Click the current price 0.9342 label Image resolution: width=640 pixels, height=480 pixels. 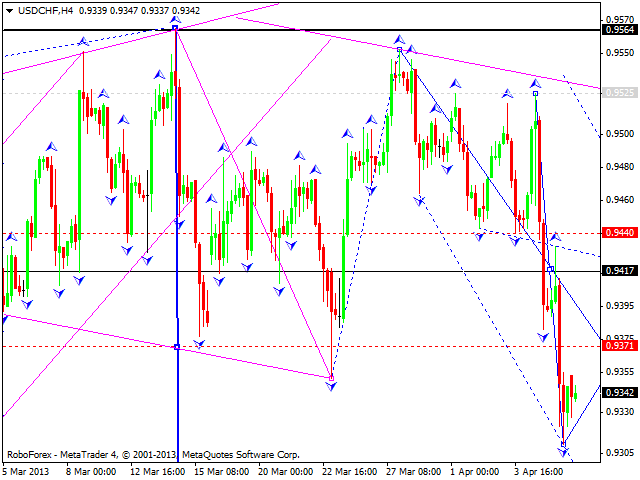(617, 393)
